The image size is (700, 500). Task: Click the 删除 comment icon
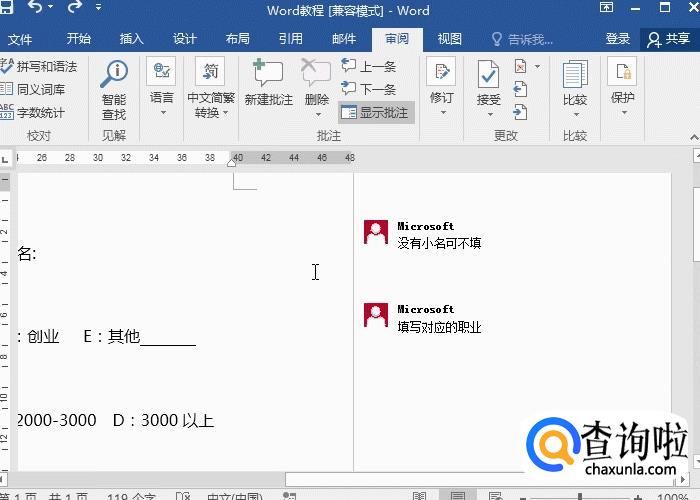point(316,73)
